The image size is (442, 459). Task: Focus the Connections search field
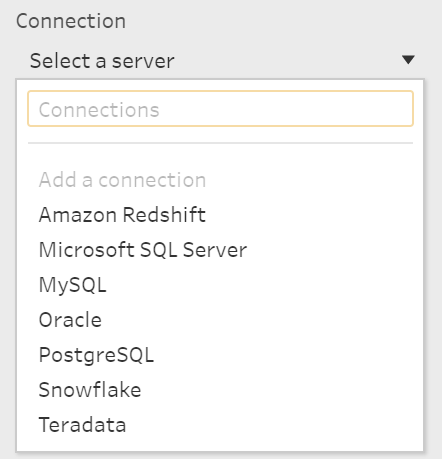coord(220,109)
